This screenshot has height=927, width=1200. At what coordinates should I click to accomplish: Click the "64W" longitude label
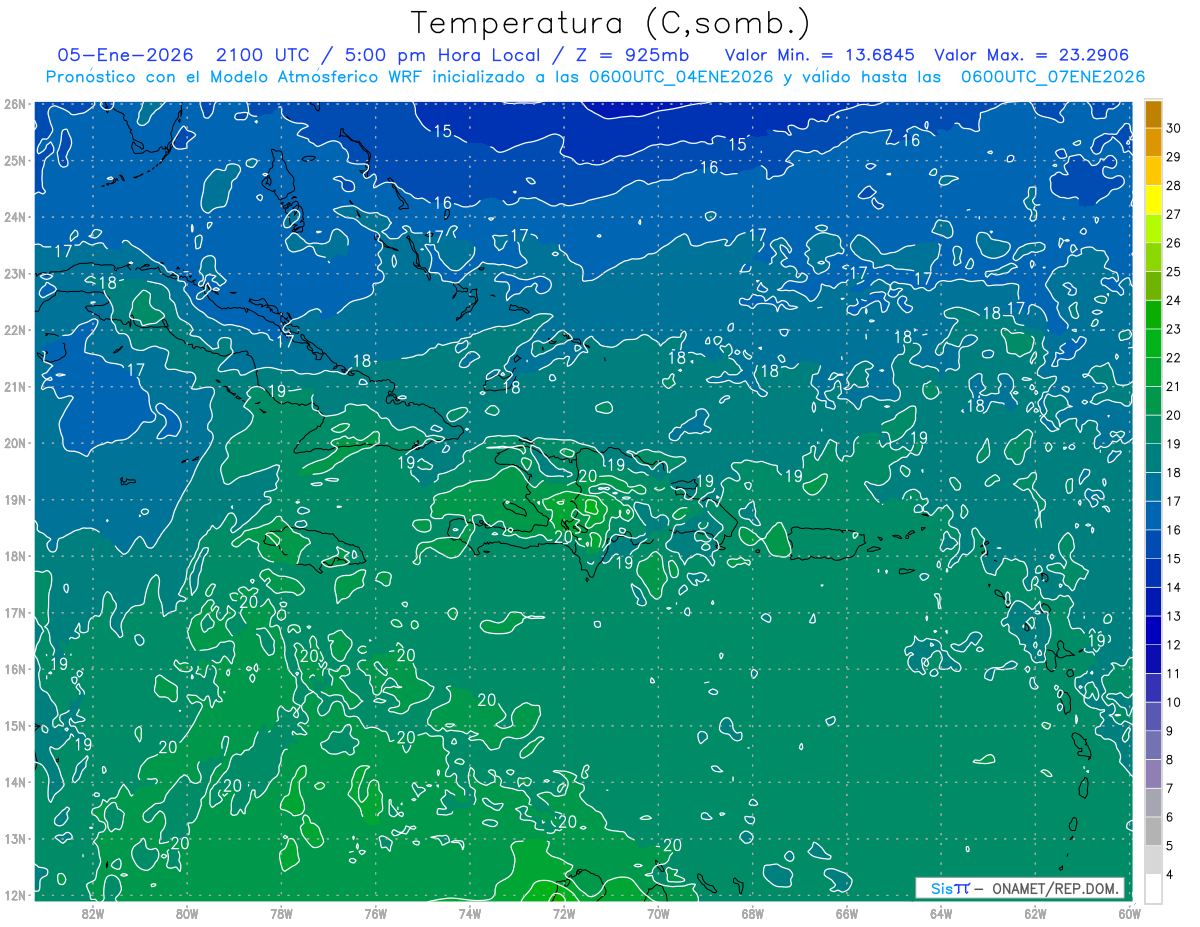(x=941, y=913)
